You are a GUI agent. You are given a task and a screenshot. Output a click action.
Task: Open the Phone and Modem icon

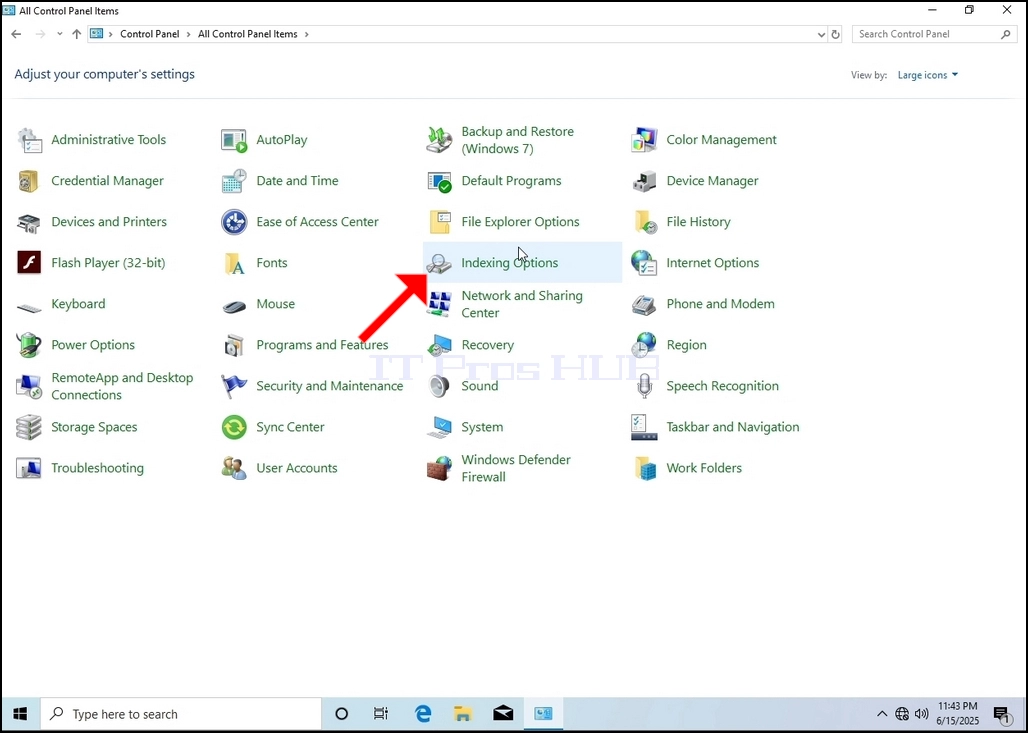point(644,304)
